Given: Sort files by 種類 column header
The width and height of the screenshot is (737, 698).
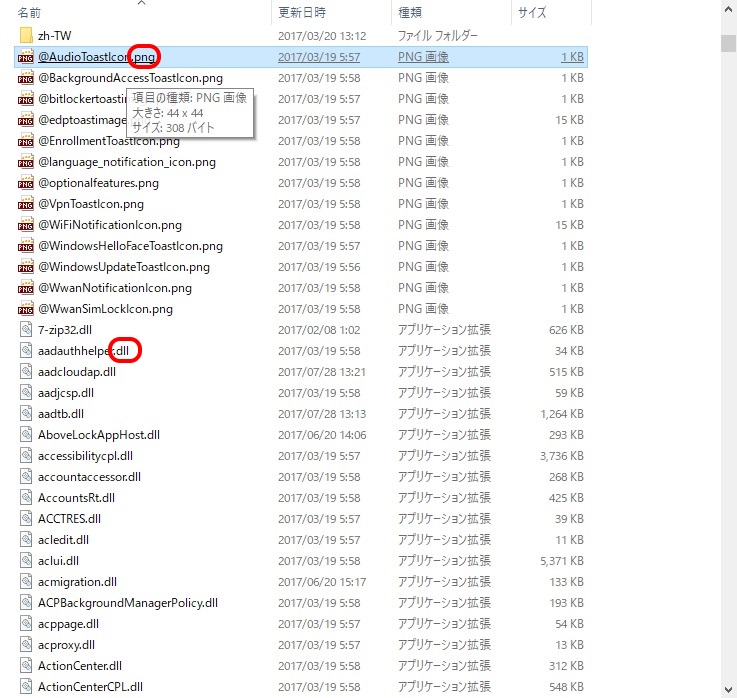Looking at the screenshot, I should pyautogui.click(x=410, y=13).
